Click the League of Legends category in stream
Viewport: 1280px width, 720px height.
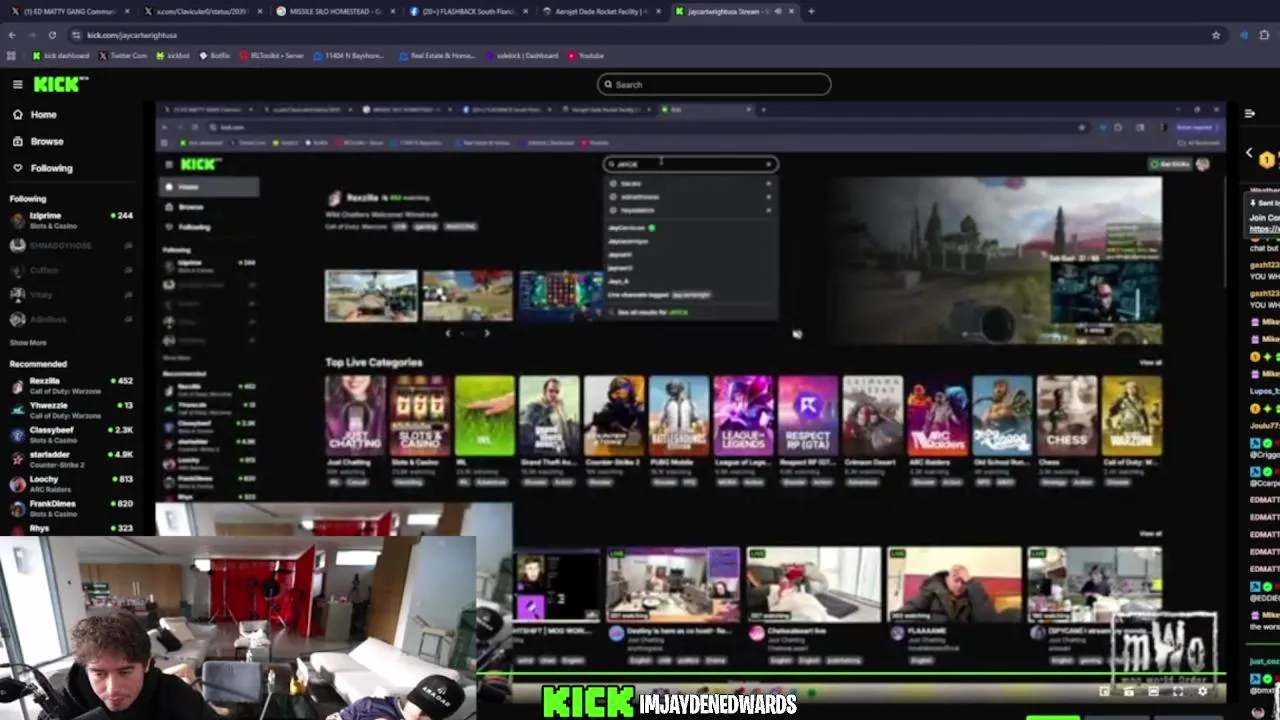pos(743,417)
